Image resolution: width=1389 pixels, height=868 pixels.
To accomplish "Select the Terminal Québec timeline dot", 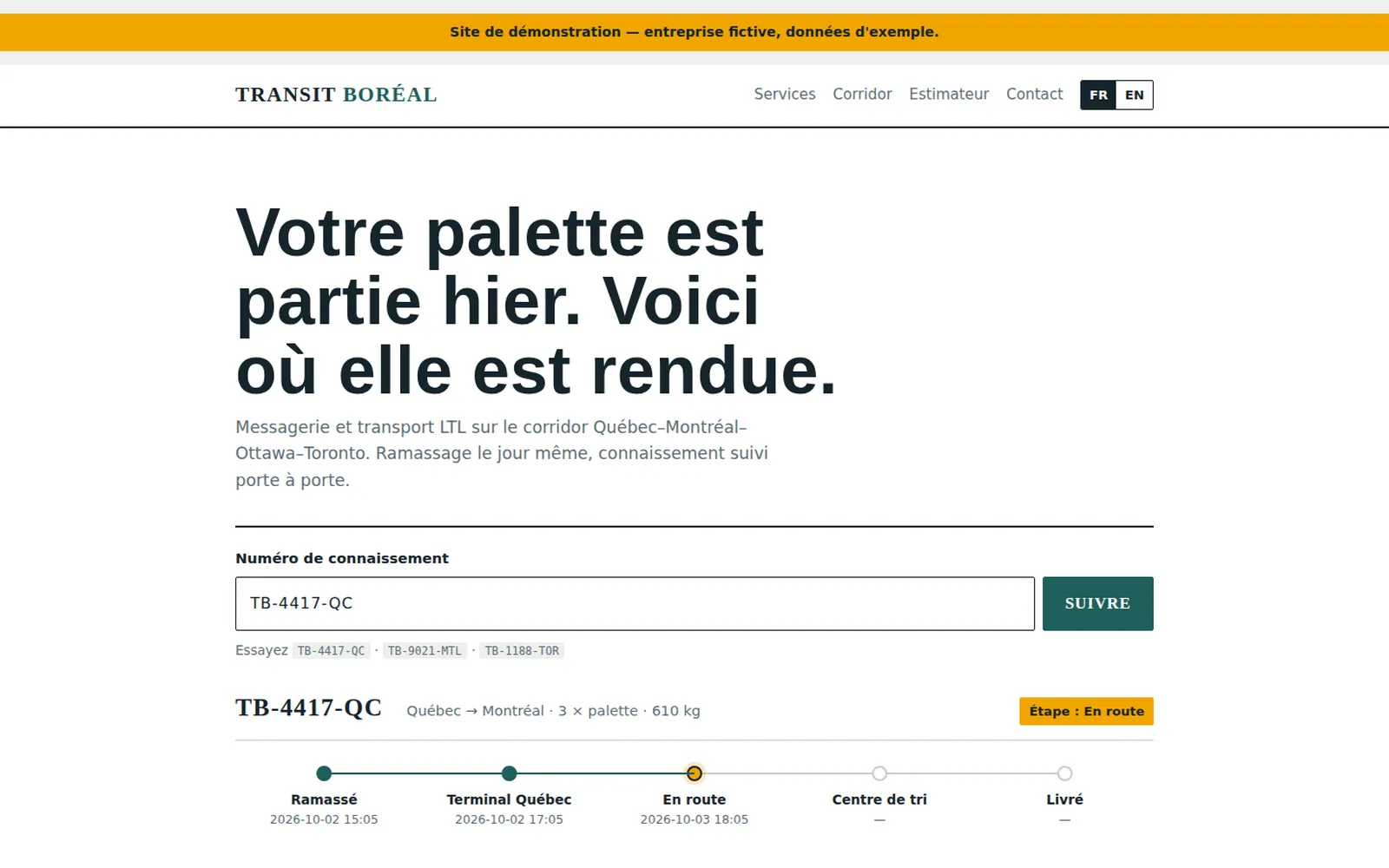I will click(510, 773).
